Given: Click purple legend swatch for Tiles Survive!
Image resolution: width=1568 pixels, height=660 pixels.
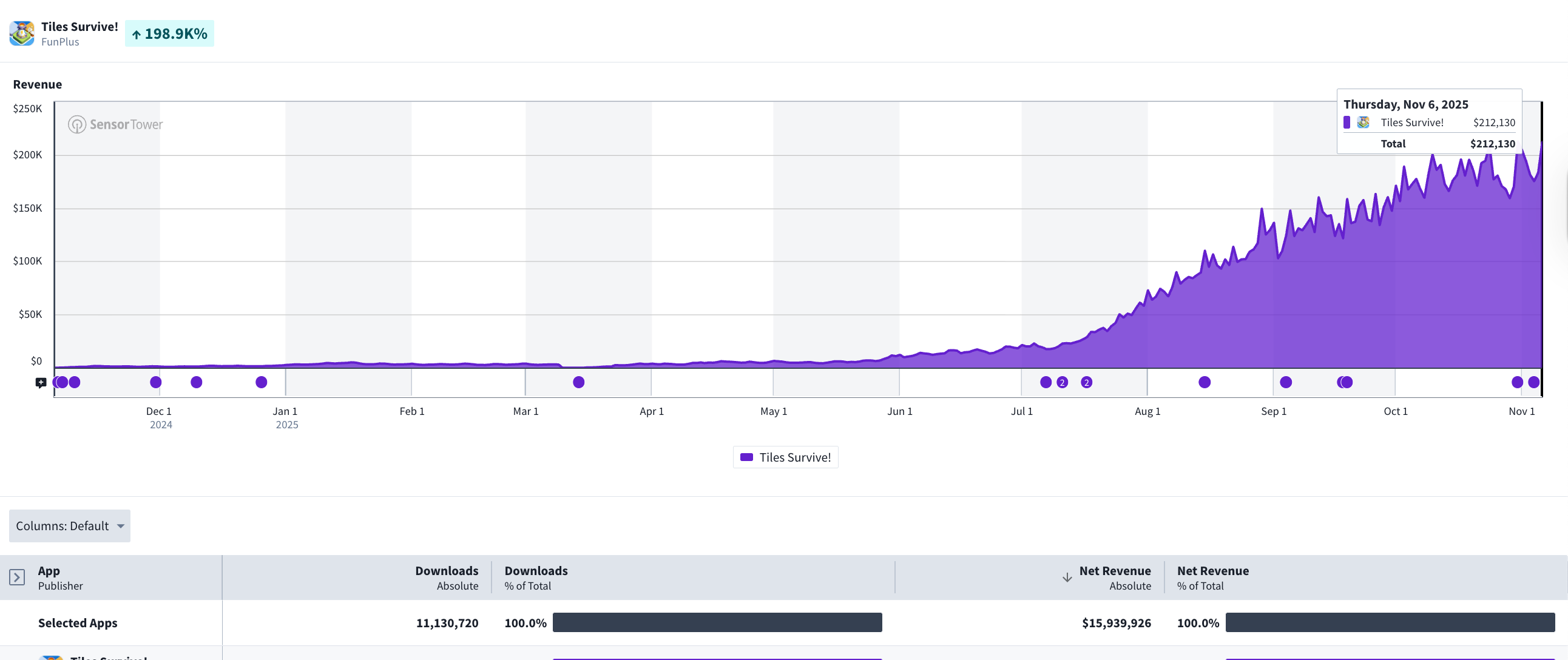Looking at the screenshot, I should (x=747, y=457).
